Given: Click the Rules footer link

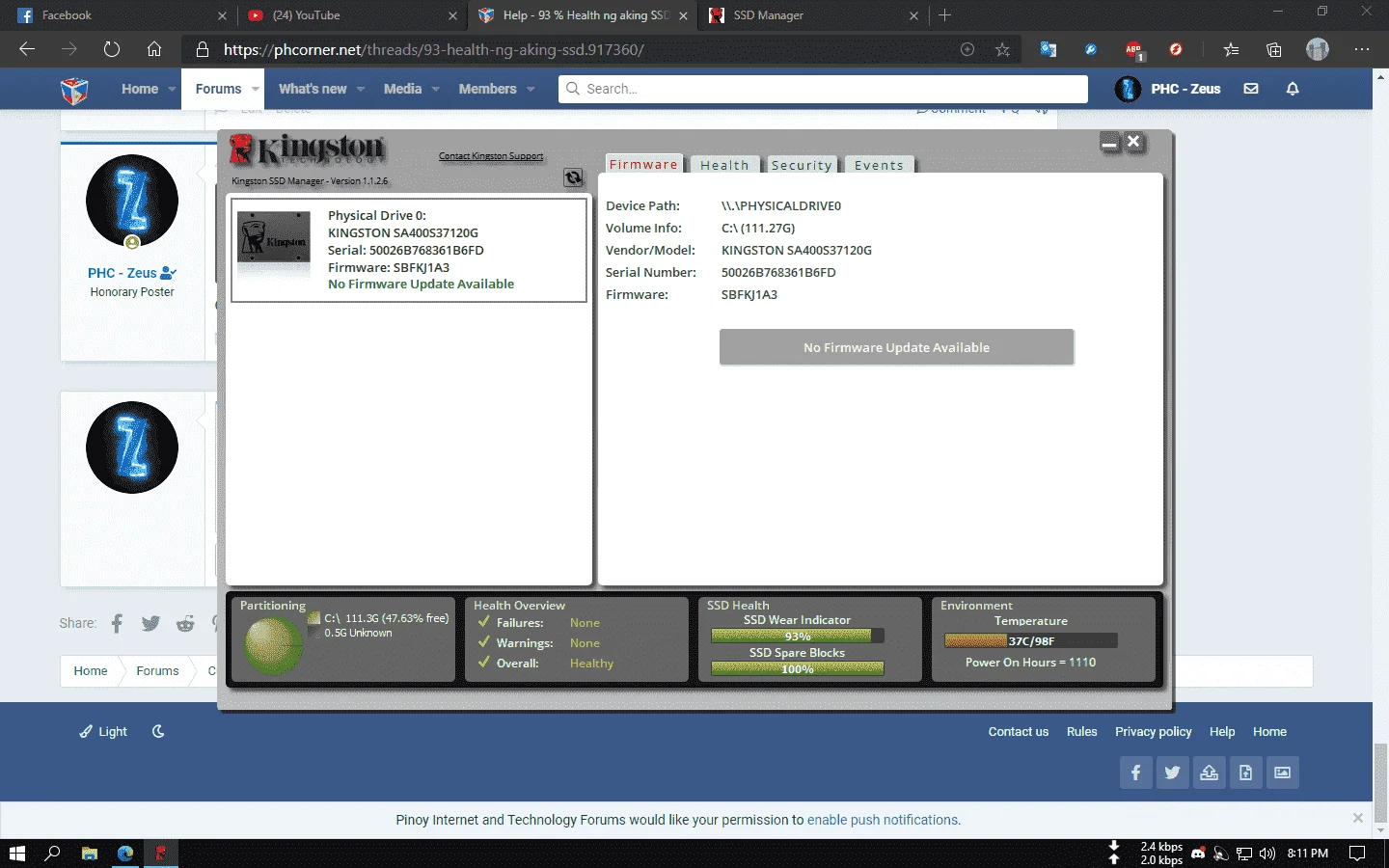Looking at the screenshot, I should click(x=1081, y=732).
